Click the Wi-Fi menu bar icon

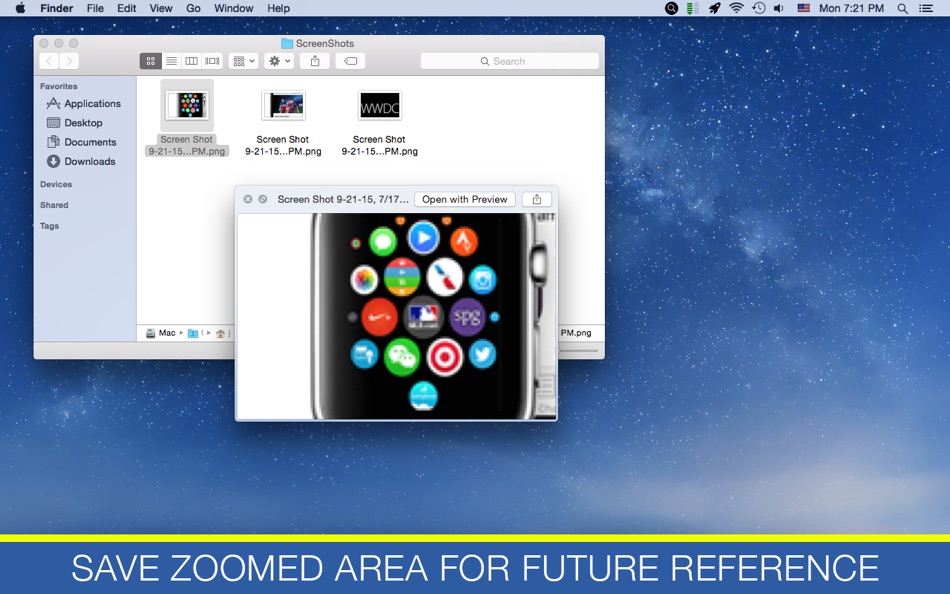click(x=736, y=8)
